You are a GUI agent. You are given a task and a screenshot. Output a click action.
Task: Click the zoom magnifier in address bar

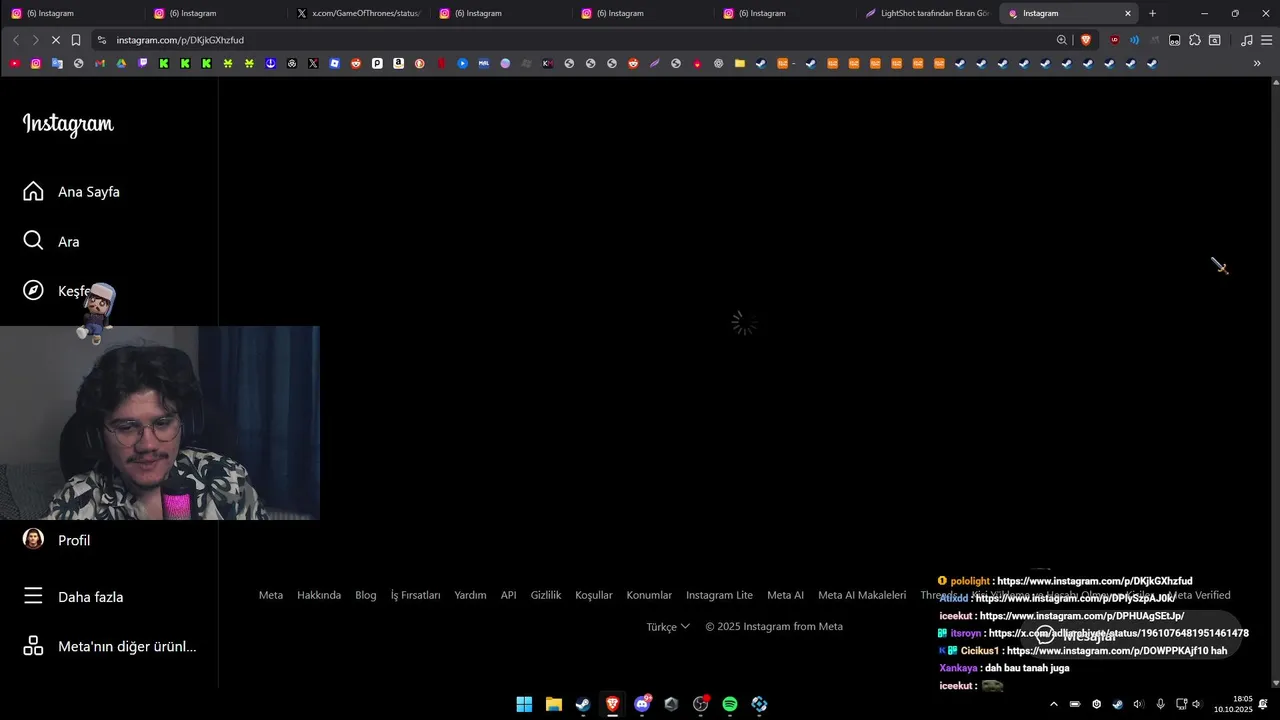(1062, 40)
